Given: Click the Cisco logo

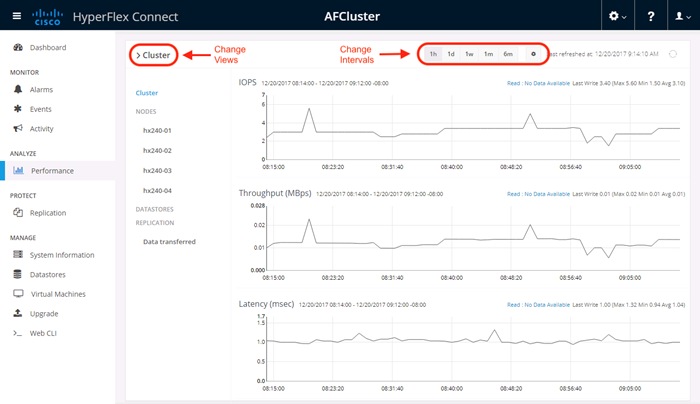Looking at the screenshot, I should coord(47,17).
